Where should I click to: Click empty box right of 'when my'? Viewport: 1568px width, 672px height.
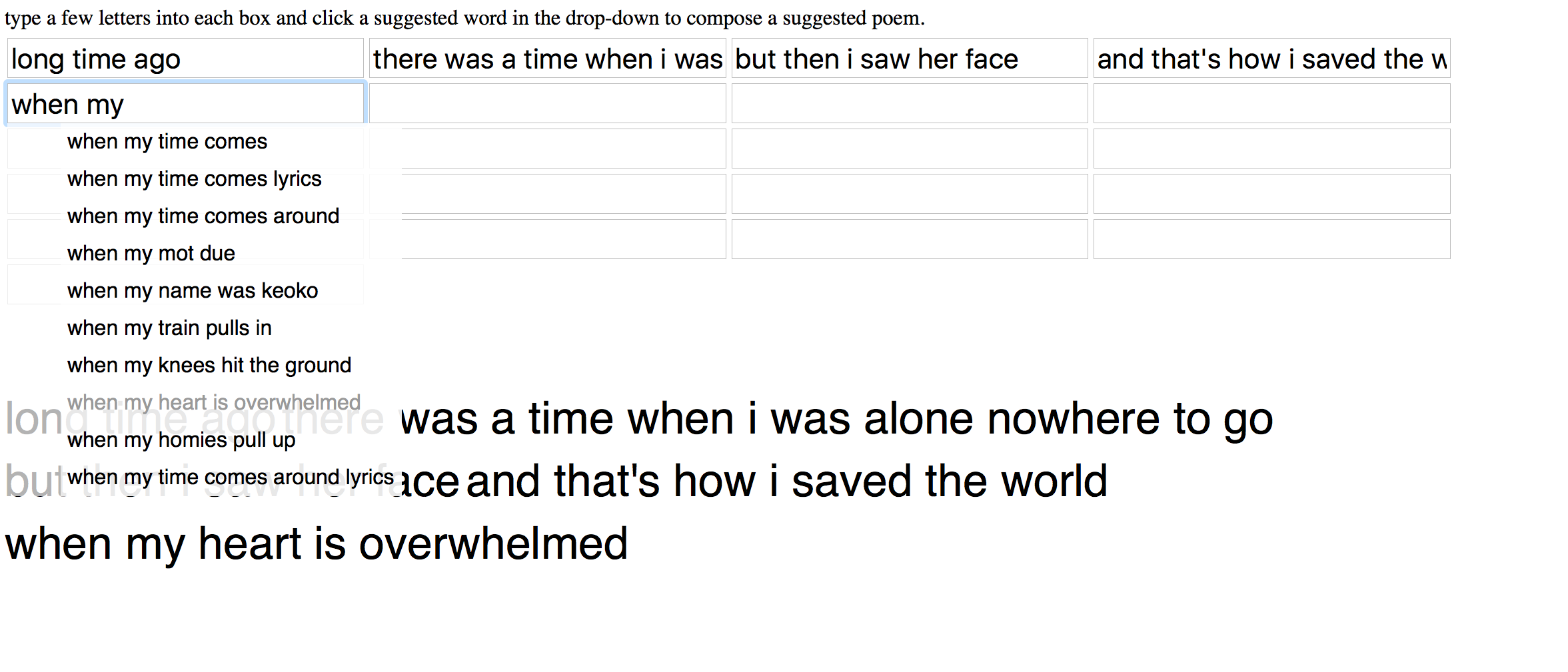click(x=548, y=103)
